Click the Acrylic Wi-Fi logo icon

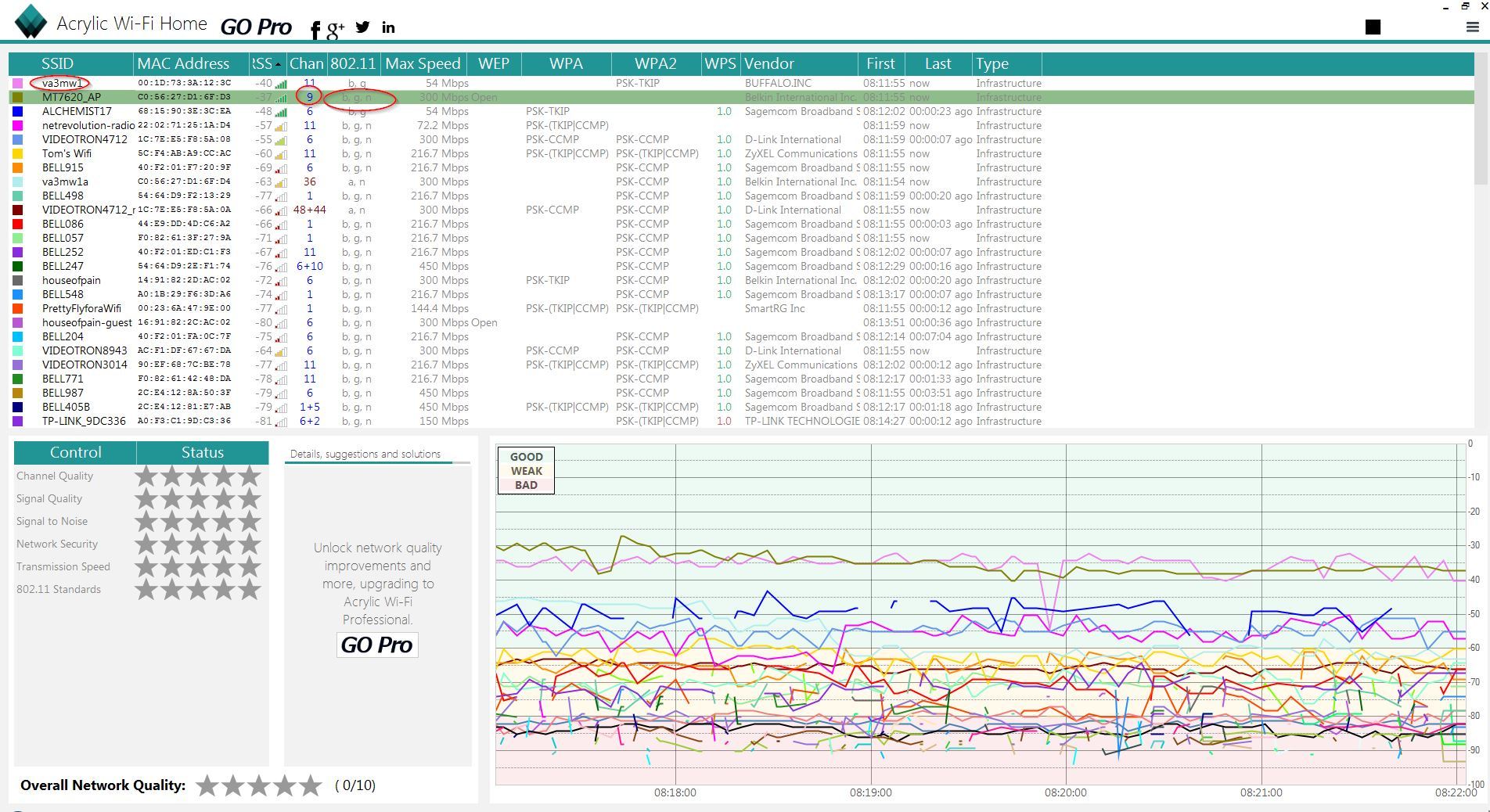pos(31,21)
